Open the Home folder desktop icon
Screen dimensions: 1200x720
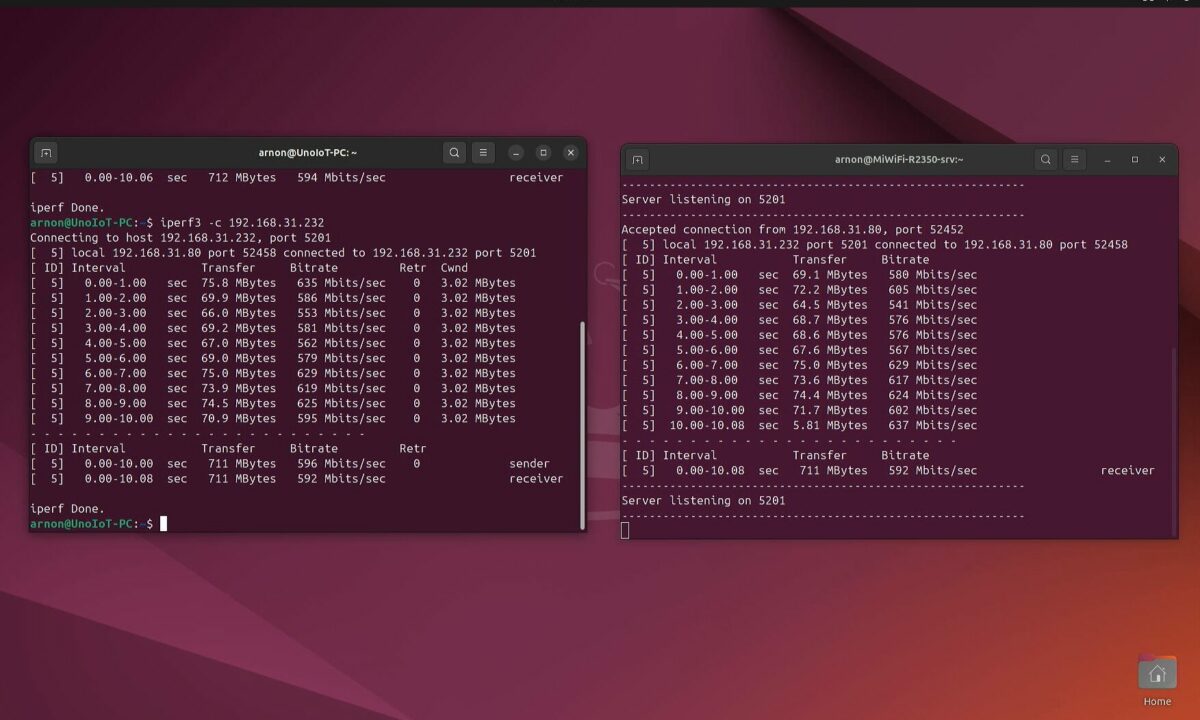click(x=1157, y=675)
